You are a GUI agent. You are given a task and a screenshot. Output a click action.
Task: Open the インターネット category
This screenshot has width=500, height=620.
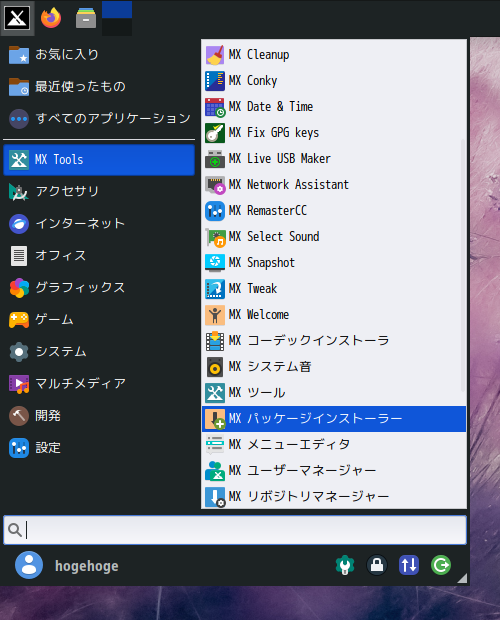click(x=99, y=224)
